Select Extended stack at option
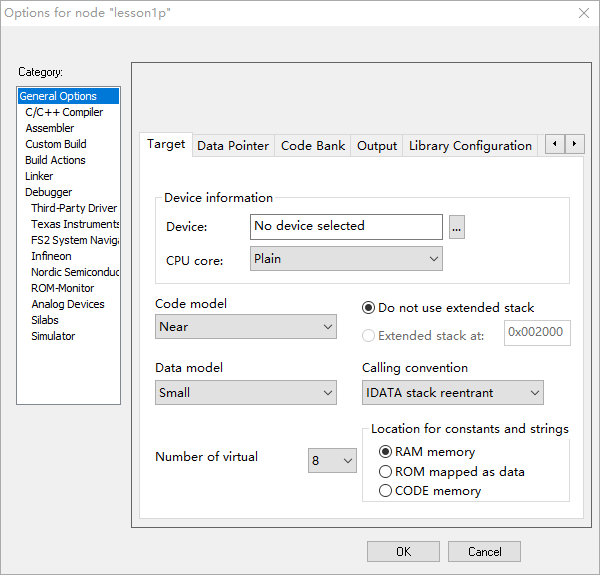600x575 pixels. pos(423,336)
